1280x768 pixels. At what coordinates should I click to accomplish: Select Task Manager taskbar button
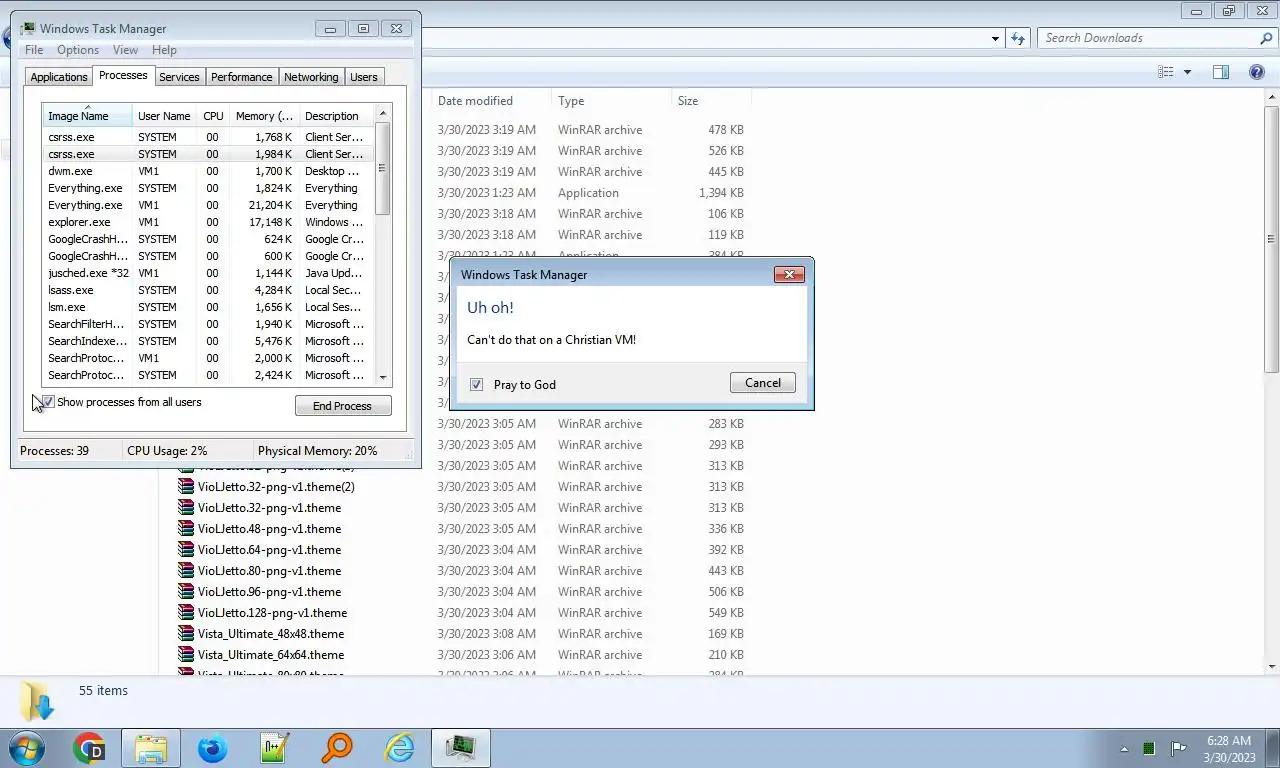coord(460,748)
